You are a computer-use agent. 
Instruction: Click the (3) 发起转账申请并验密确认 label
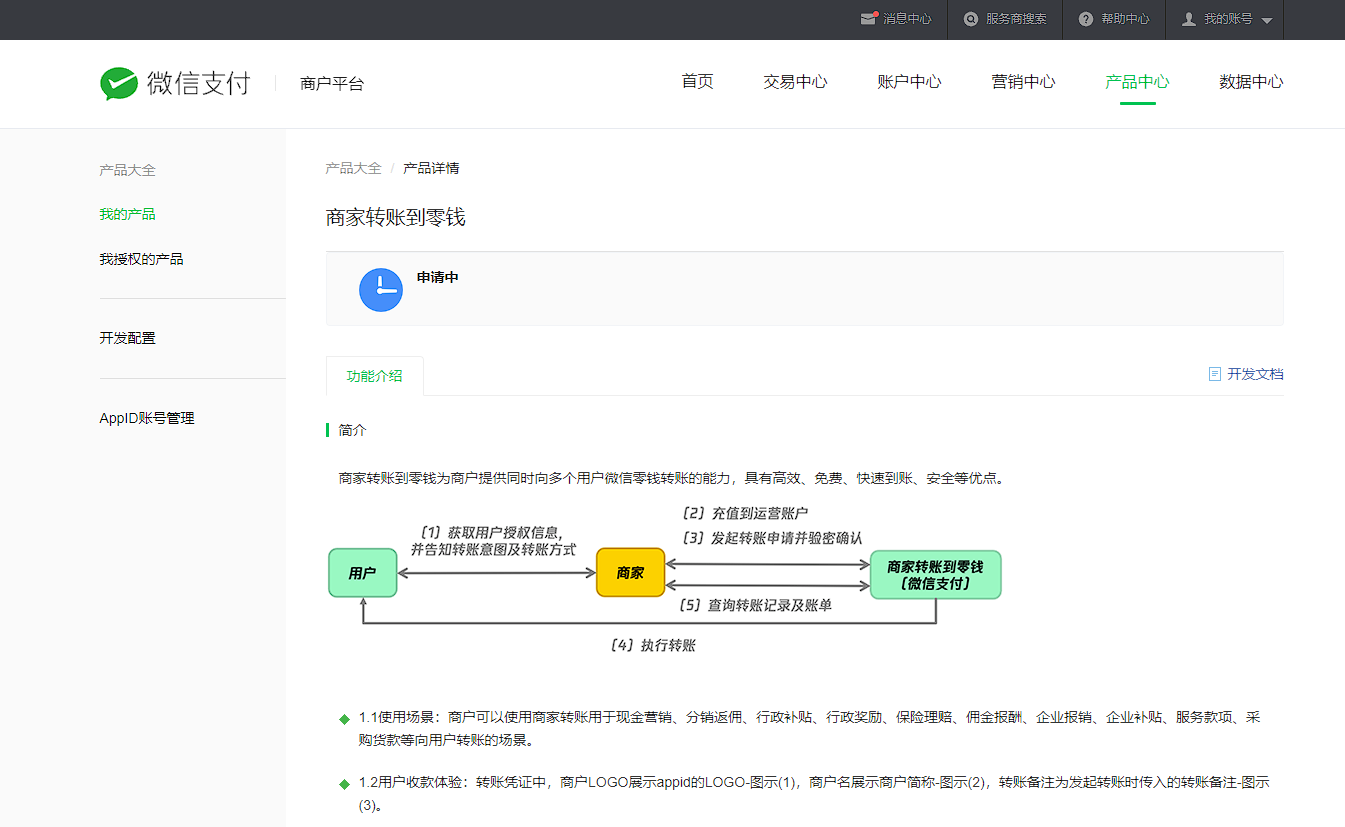pyautogui.click(x=770, y=538)
